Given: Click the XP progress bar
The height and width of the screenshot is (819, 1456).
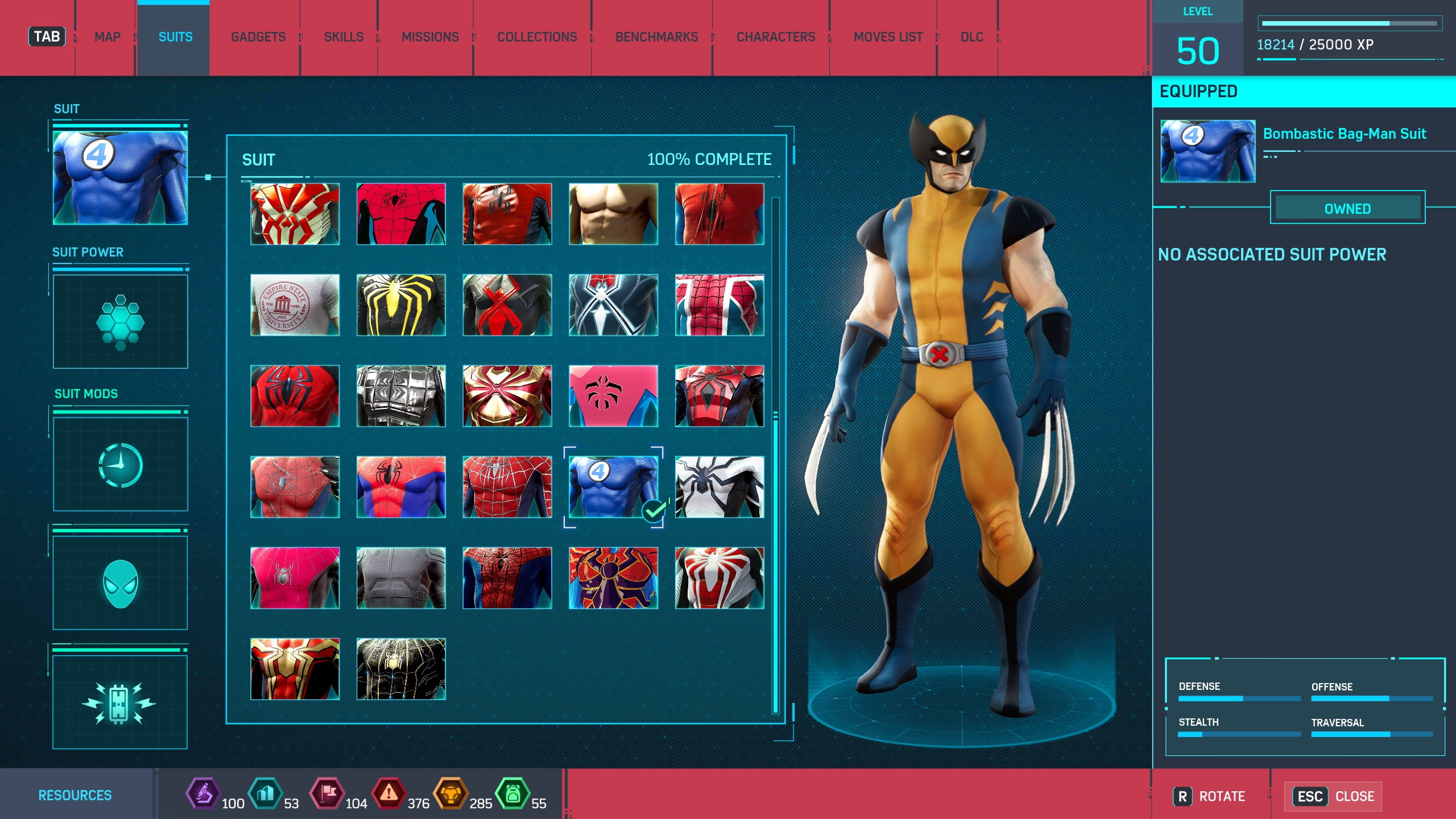Looking at the screenshot, I should click(x=1349, y=24).
